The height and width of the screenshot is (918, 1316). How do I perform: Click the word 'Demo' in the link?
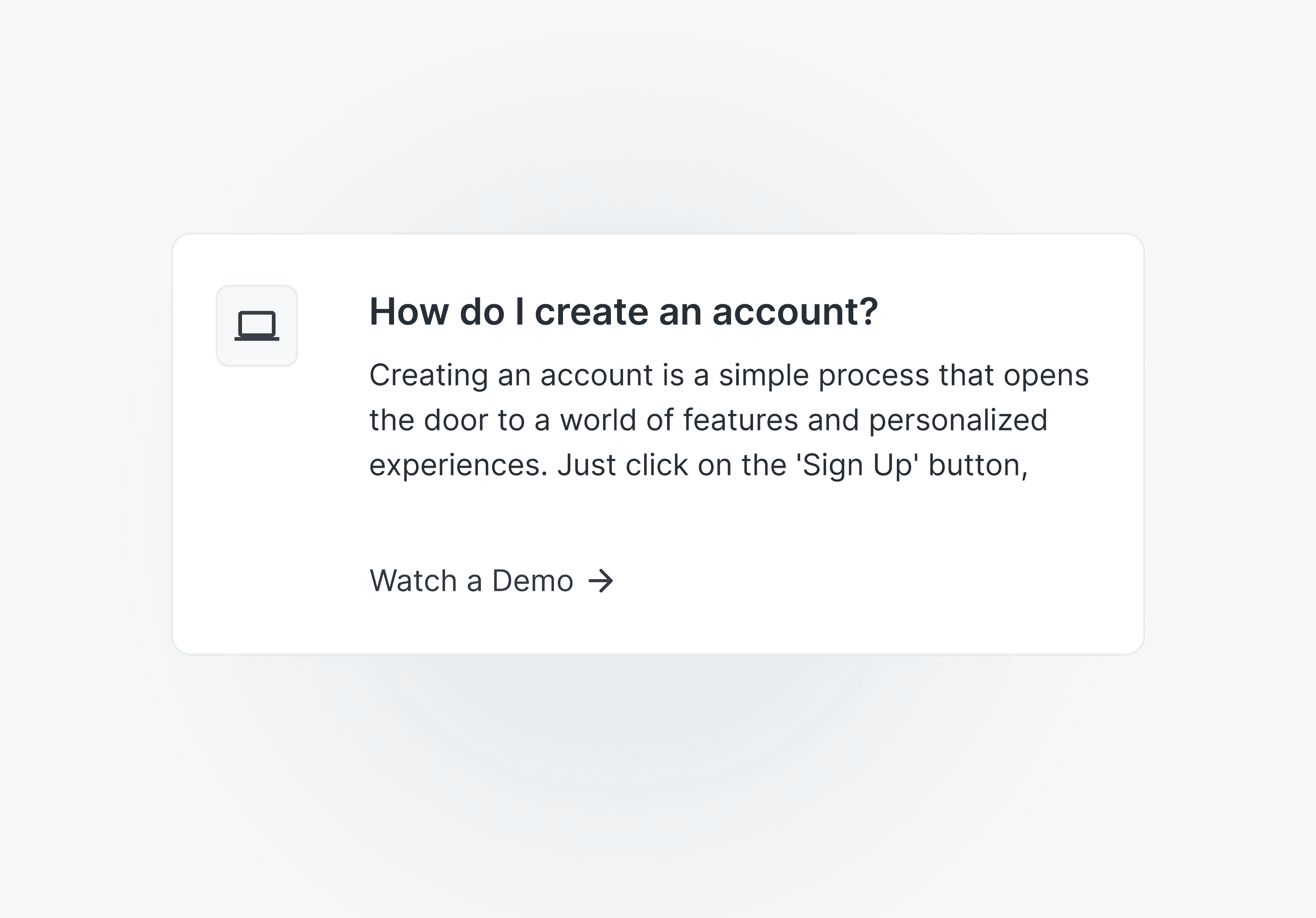coord(532,581)
